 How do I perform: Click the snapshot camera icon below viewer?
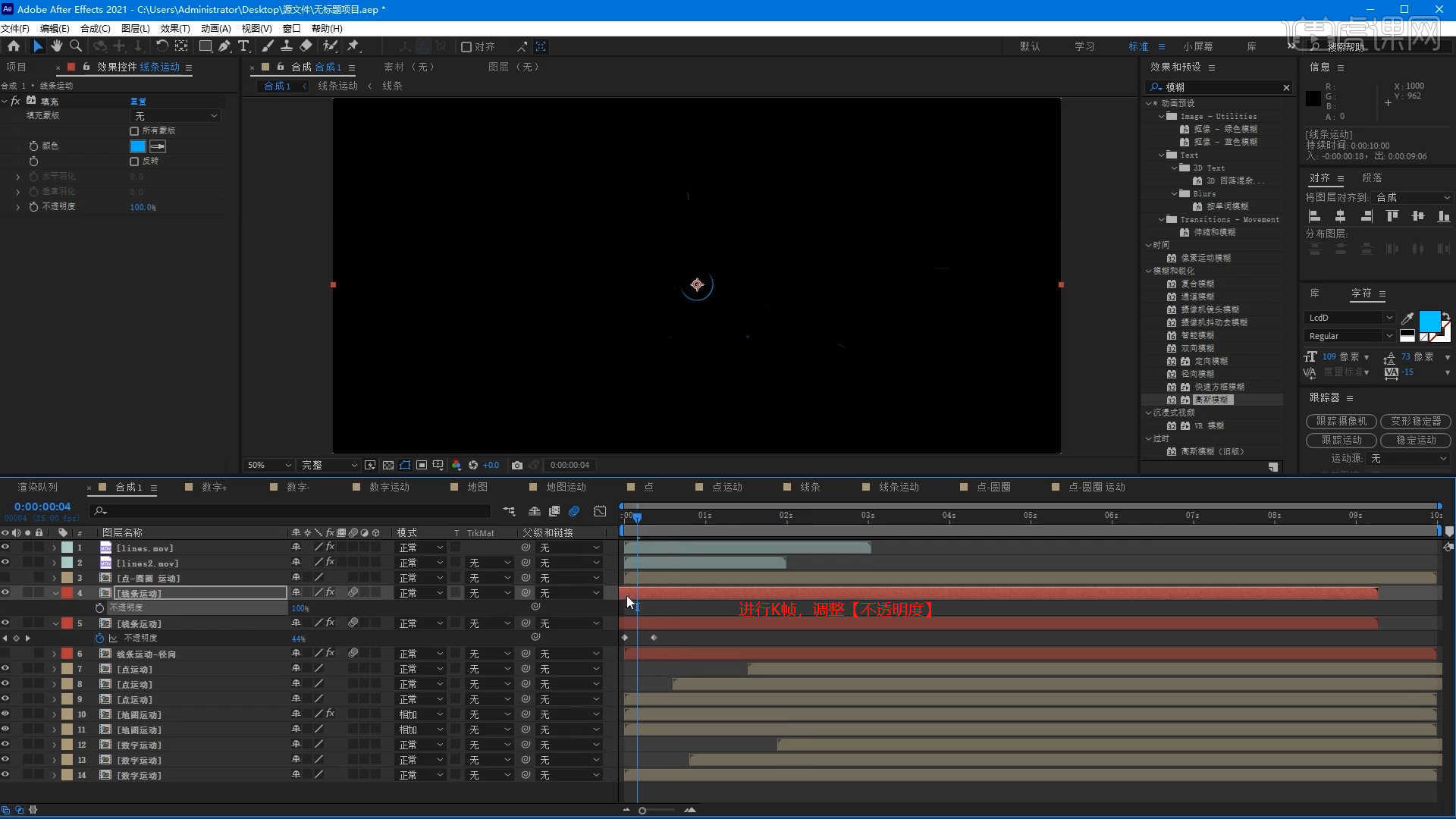tap(517, 465)
